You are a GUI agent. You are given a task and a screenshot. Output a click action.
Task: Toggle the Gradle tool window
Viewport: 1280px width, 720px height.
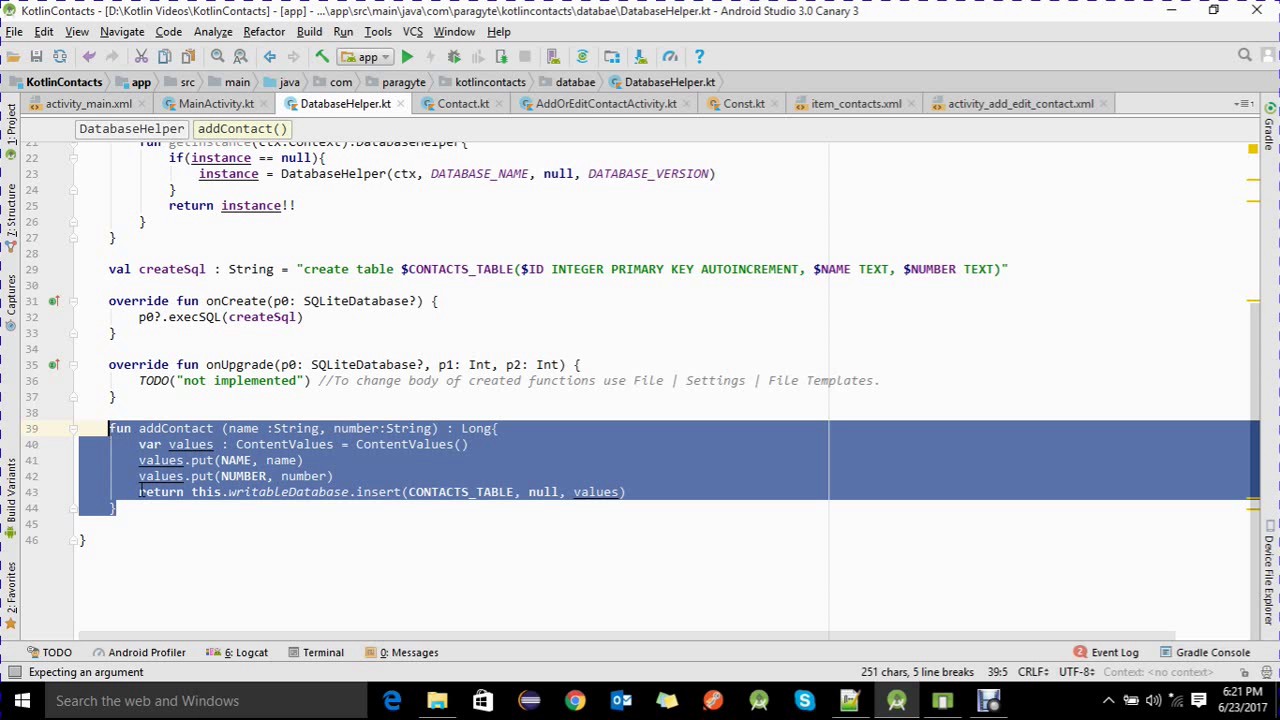click(1269, 128)
